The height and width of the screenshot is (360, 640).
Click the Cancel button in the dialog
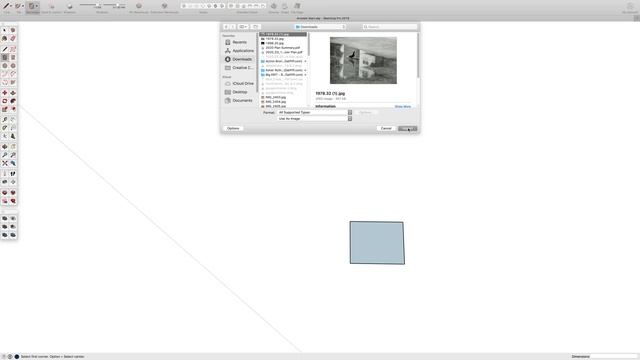point(386,129)
